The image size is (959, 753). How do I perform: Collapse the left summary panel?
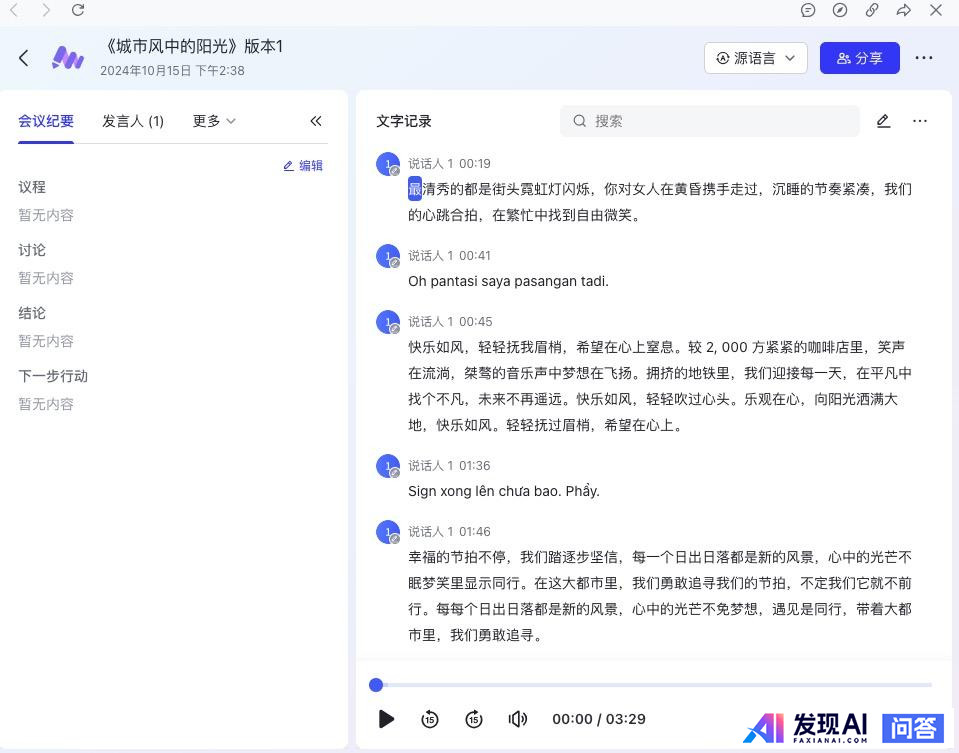click(x=316, y=121)
